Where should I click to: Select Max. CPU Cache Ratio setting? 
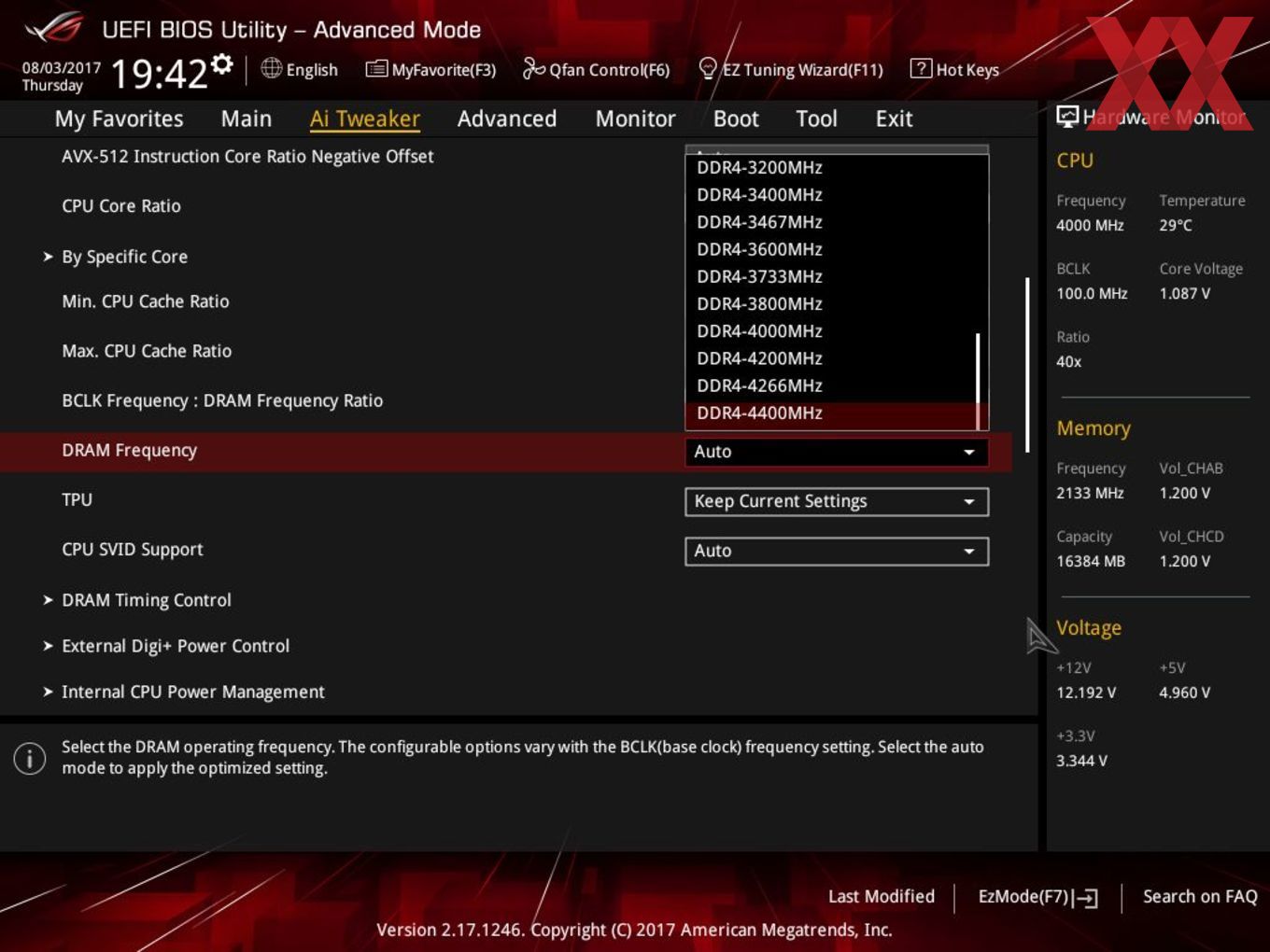click(x=147, y=351)
